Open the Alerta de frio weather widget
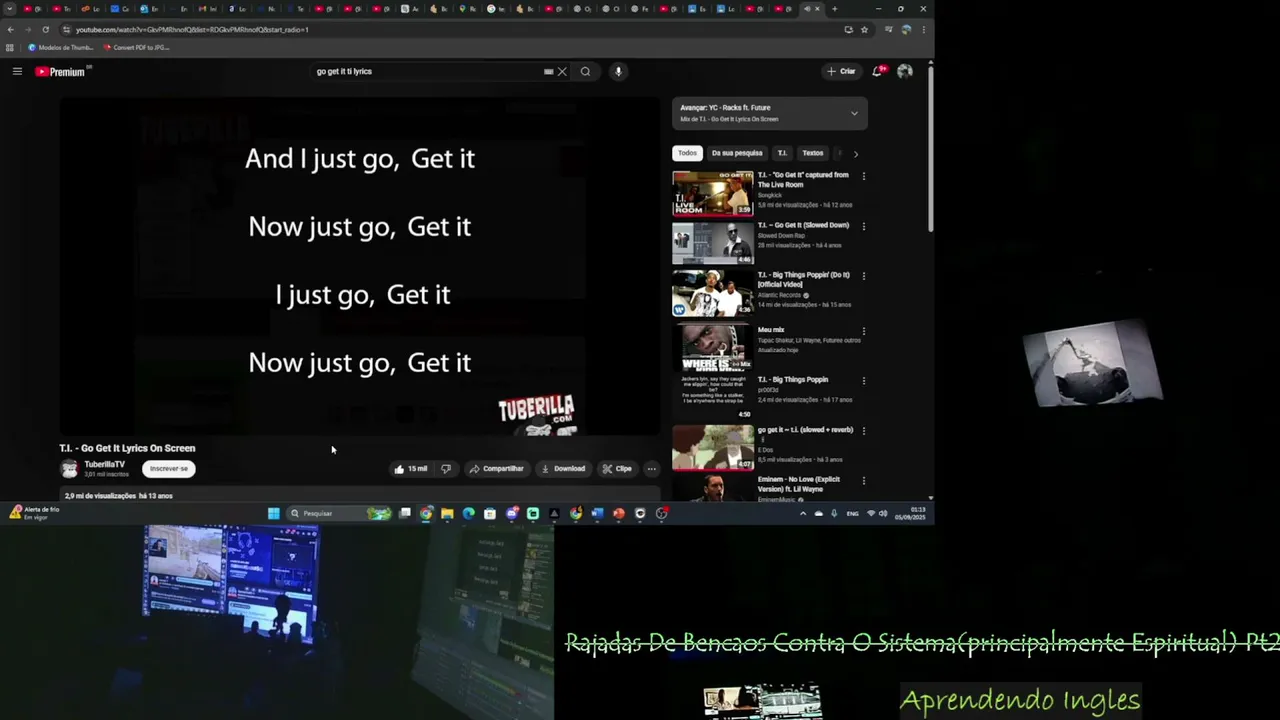The image size is (1280, 720). 34,513
